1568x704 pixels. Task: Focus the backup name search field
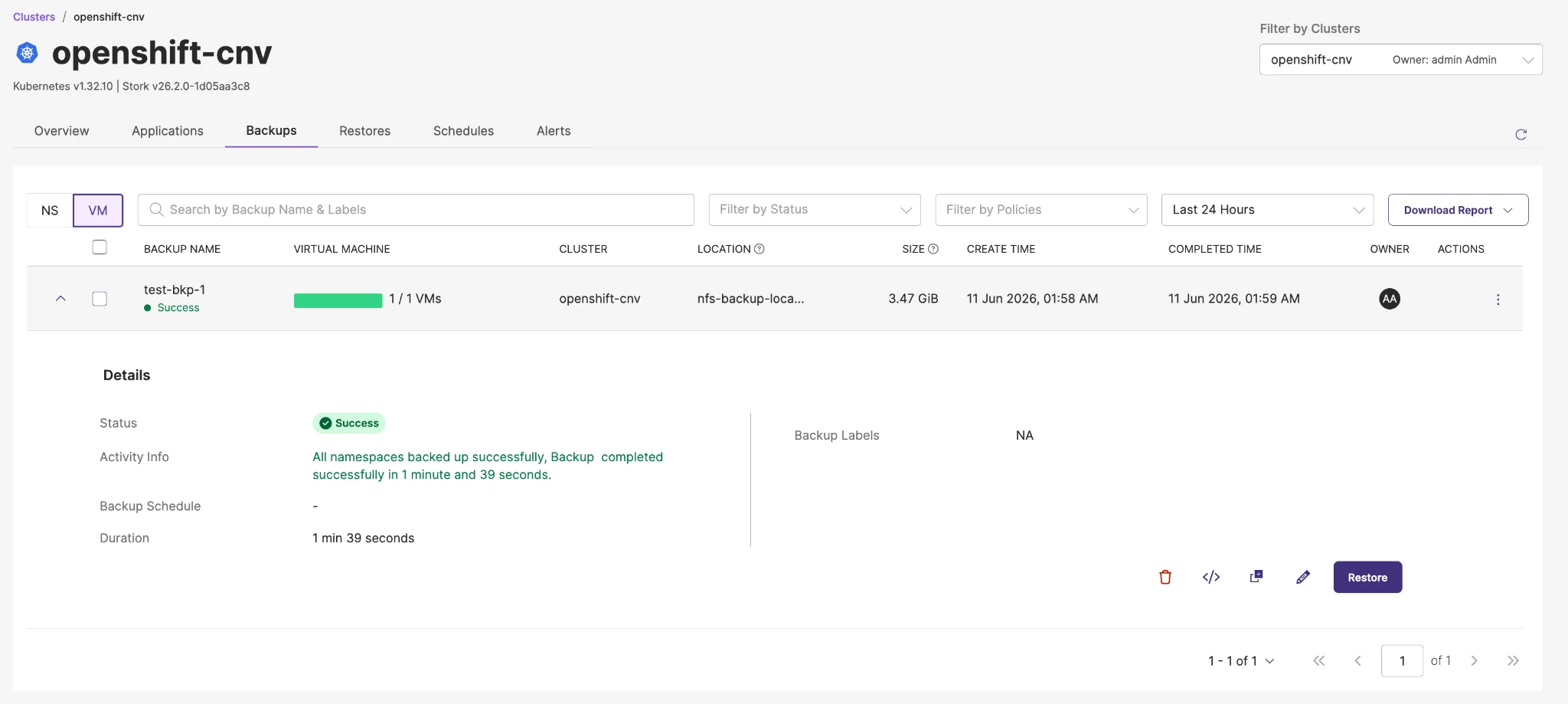(416, 210)
